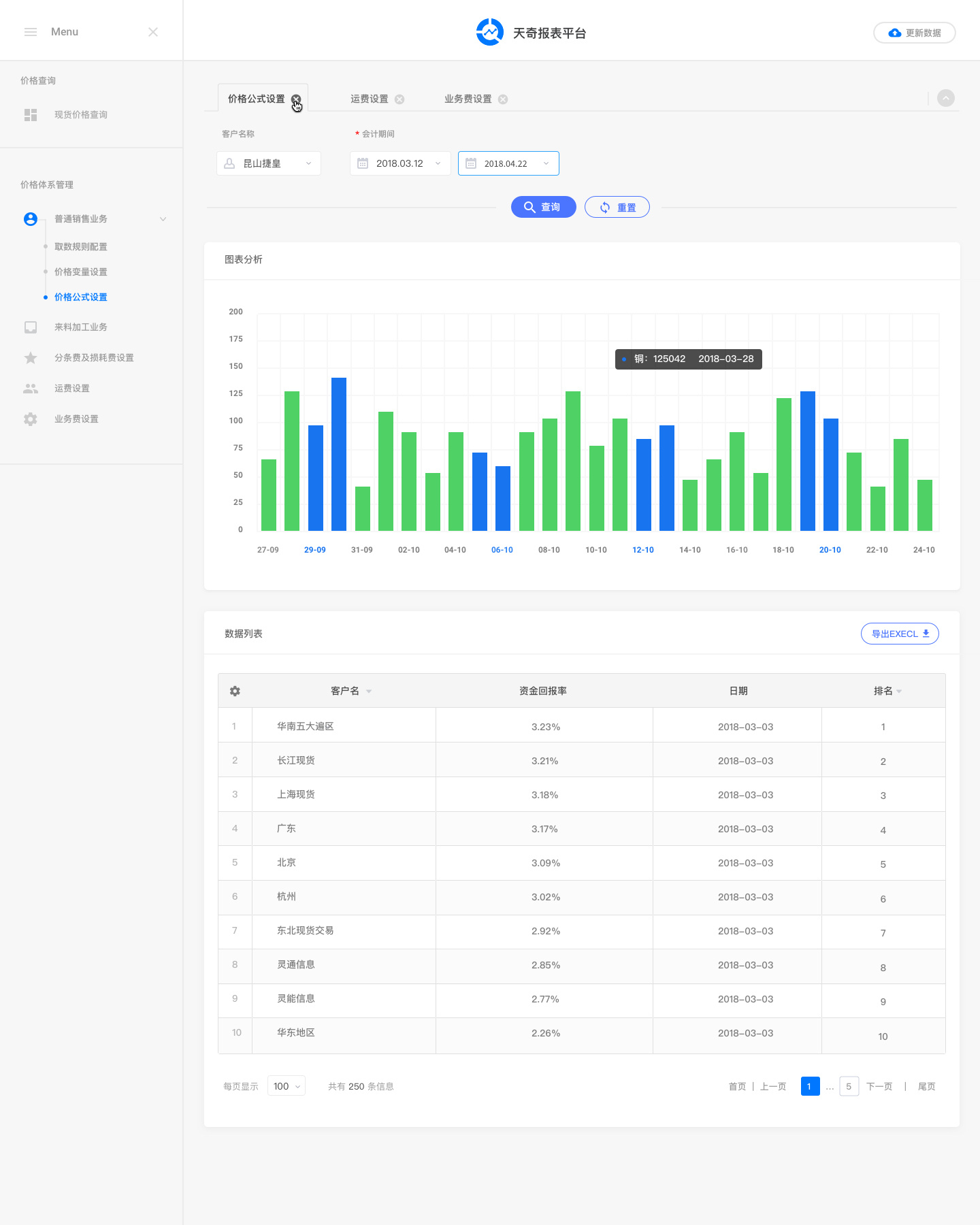Click the 普通销售业务 user icon
Screen dimensions: 980x1225
[x=31, y=219]
